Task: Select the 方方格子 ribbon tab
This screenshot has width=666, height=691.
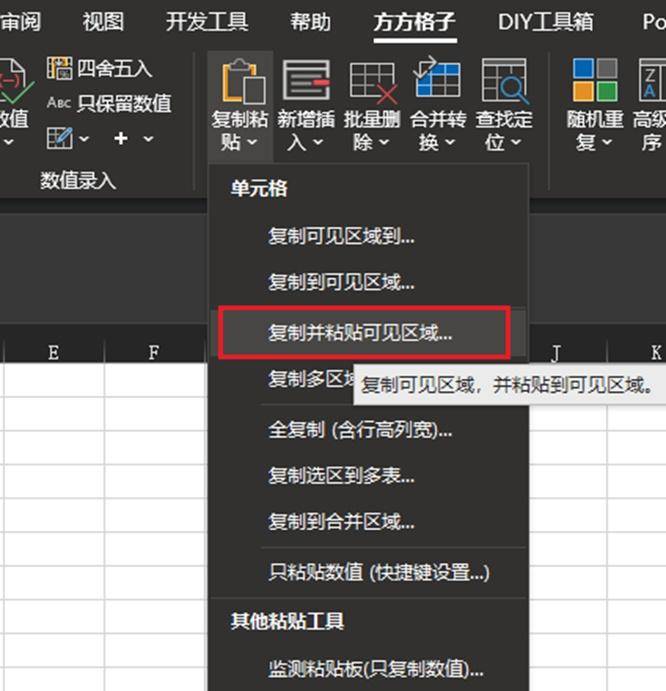Action: pyautogui.click(x=415, y=22)
